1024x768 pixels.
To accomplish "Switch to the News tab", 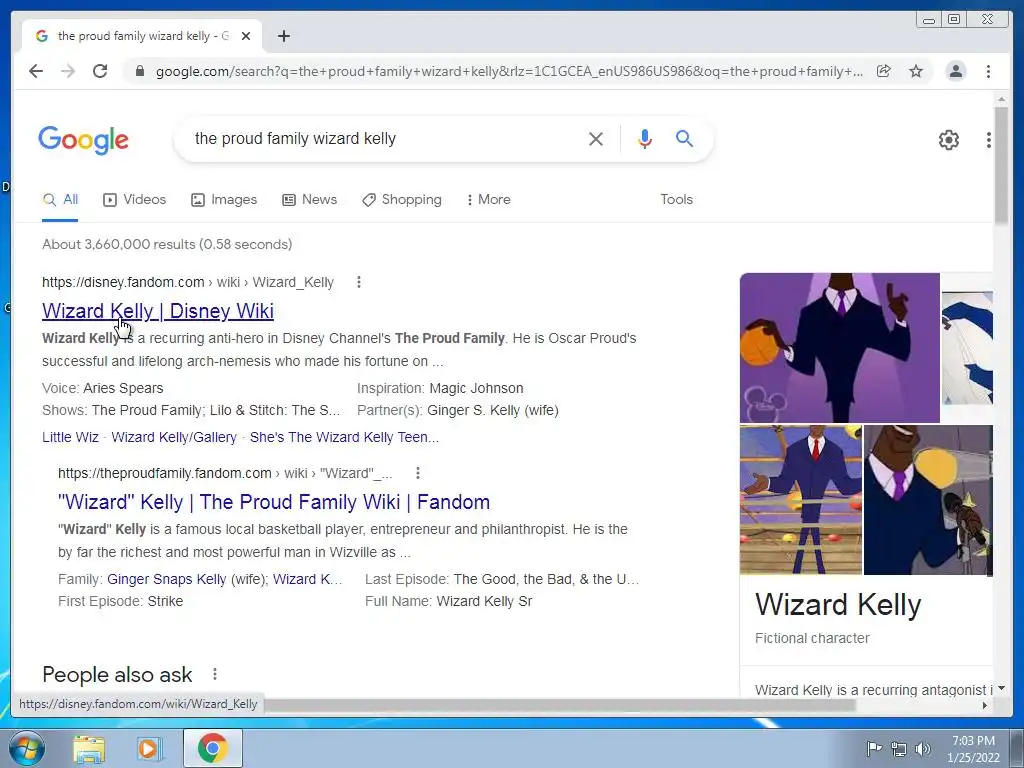I will (310, 200).
